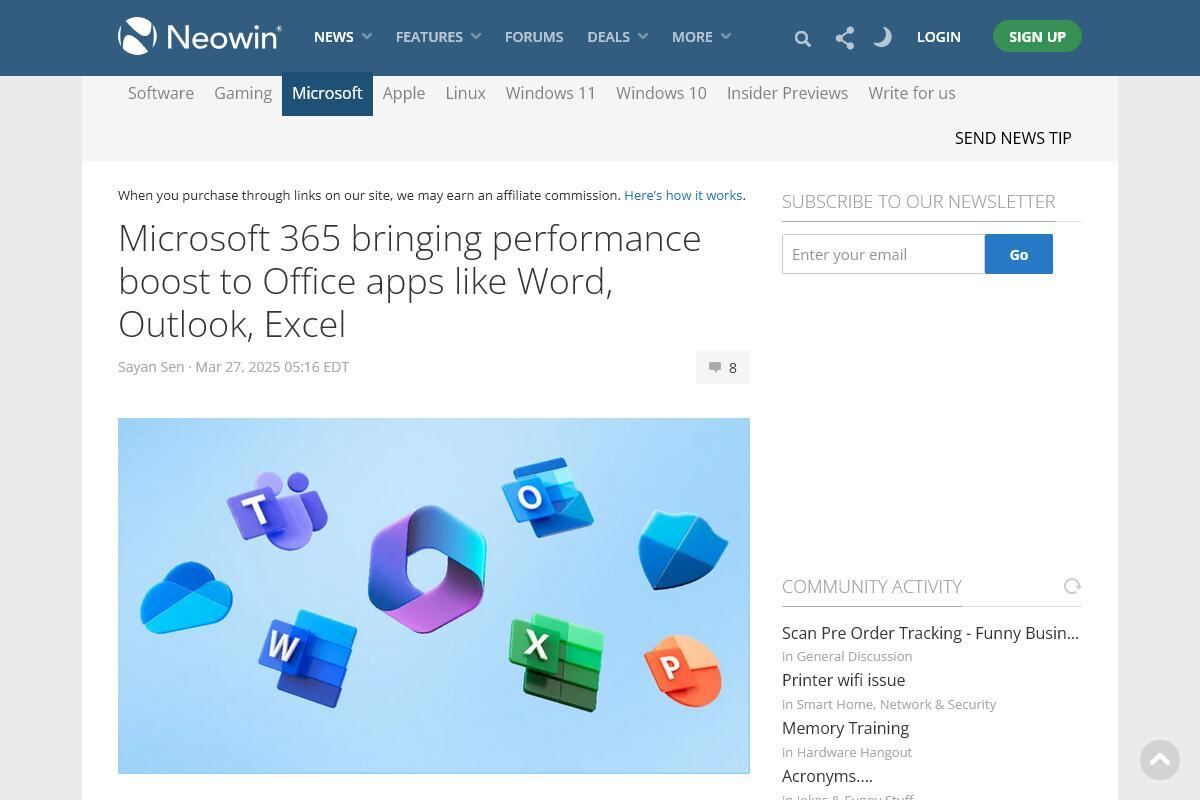1200x800 pixels.
Task: Refresh Community Activity list
Action: click(x=1073, y=586)
